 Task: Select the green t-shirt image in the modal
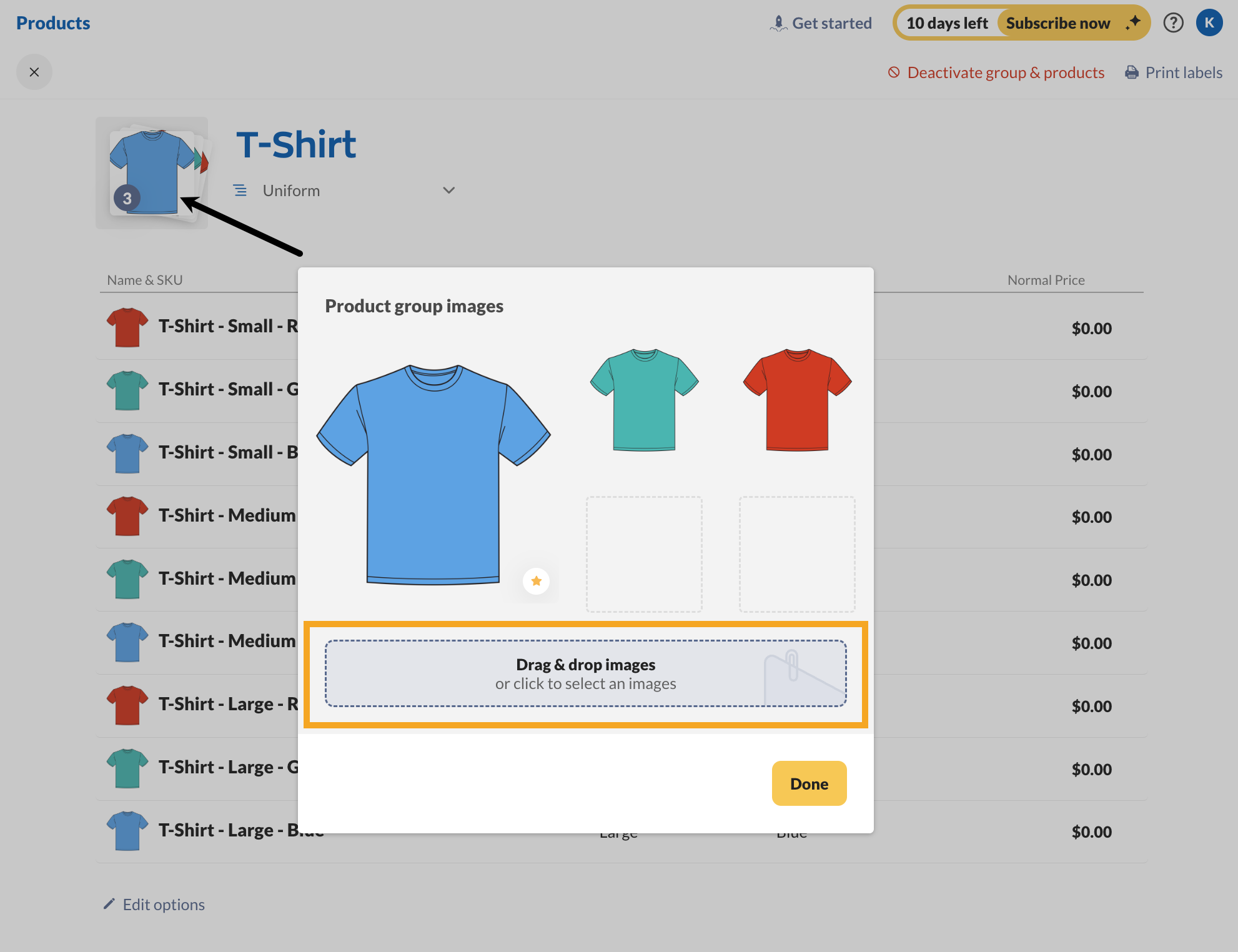(x=643, y=400)
